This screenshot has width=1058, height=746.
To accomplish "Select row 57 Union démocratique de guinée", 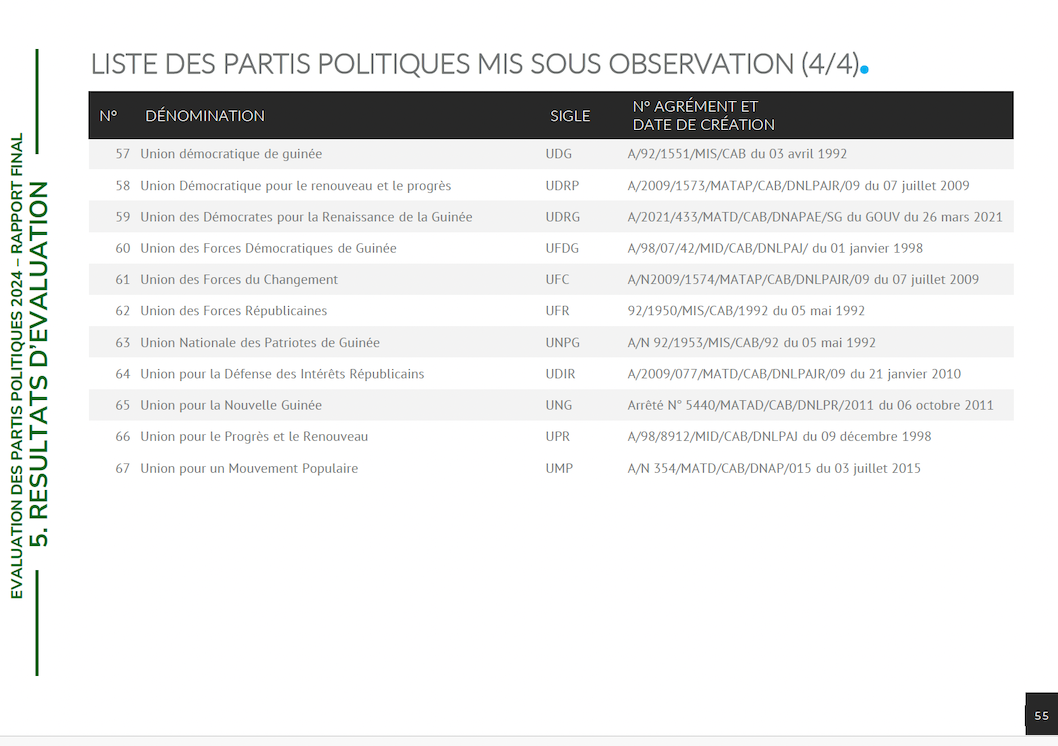I will pyautogui.click(x=231, y=154).
